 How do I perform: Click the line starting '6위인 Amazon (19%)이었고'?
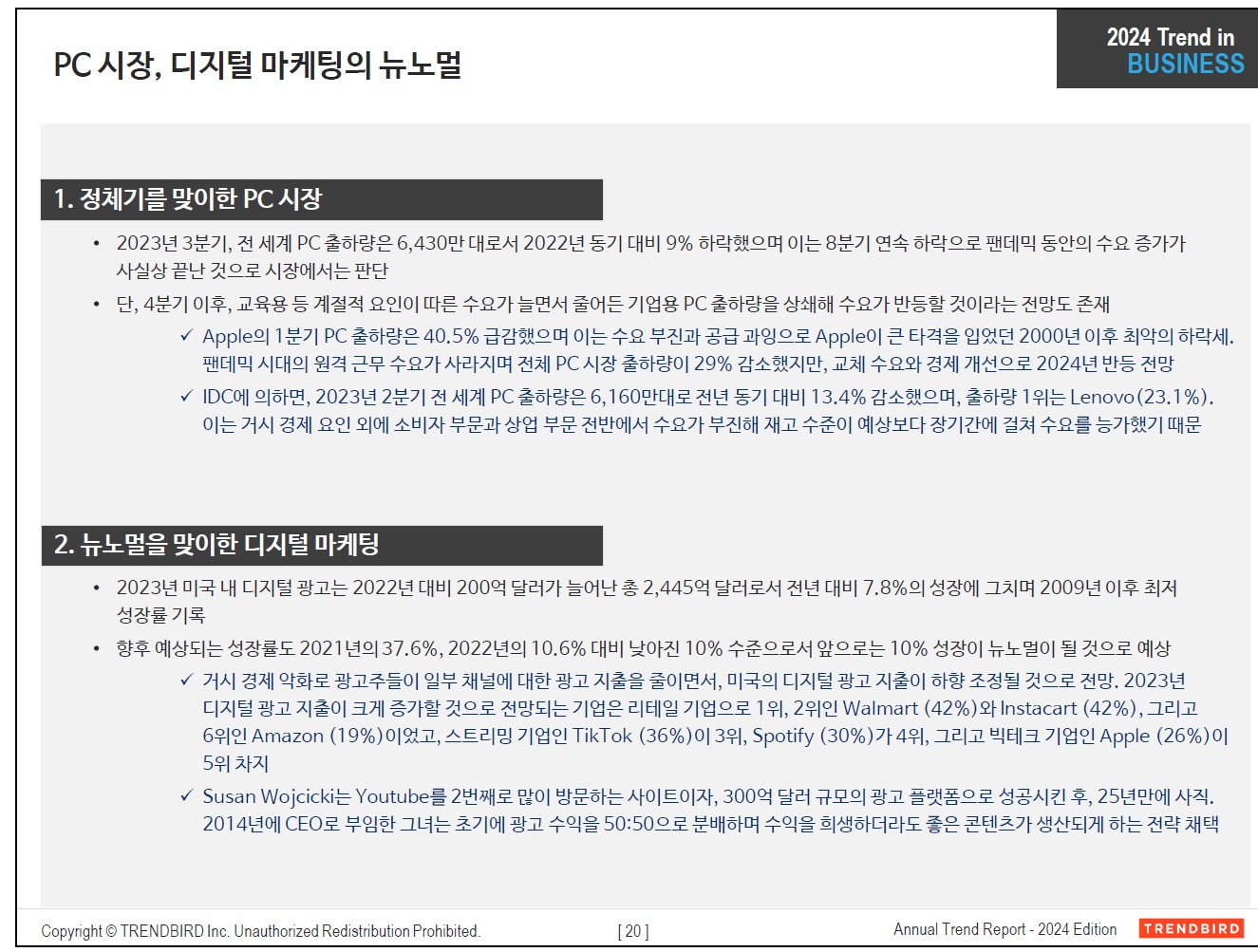point(716,736)
